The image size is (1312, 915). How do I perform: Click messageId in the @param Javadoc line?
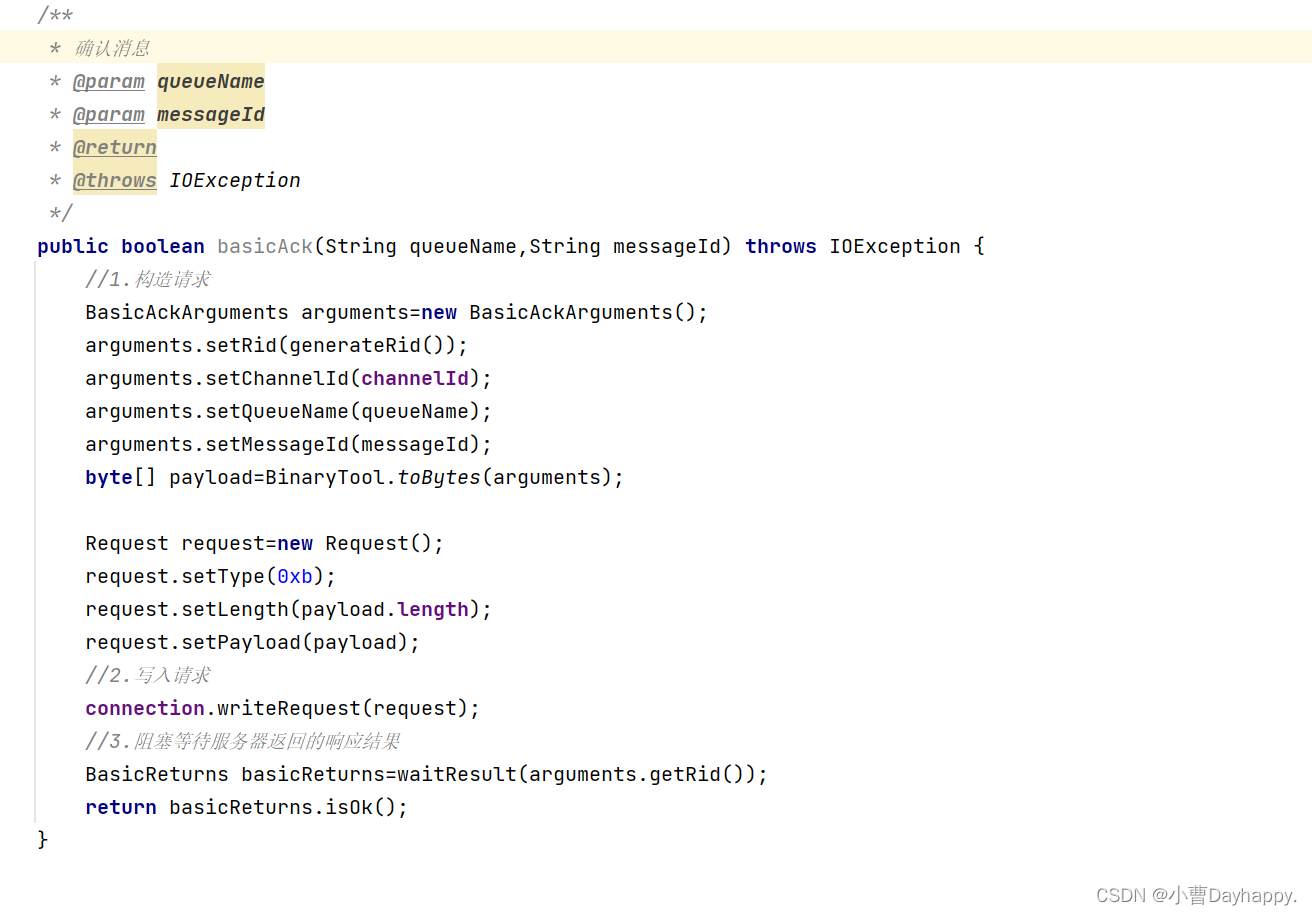coord(211,114)
